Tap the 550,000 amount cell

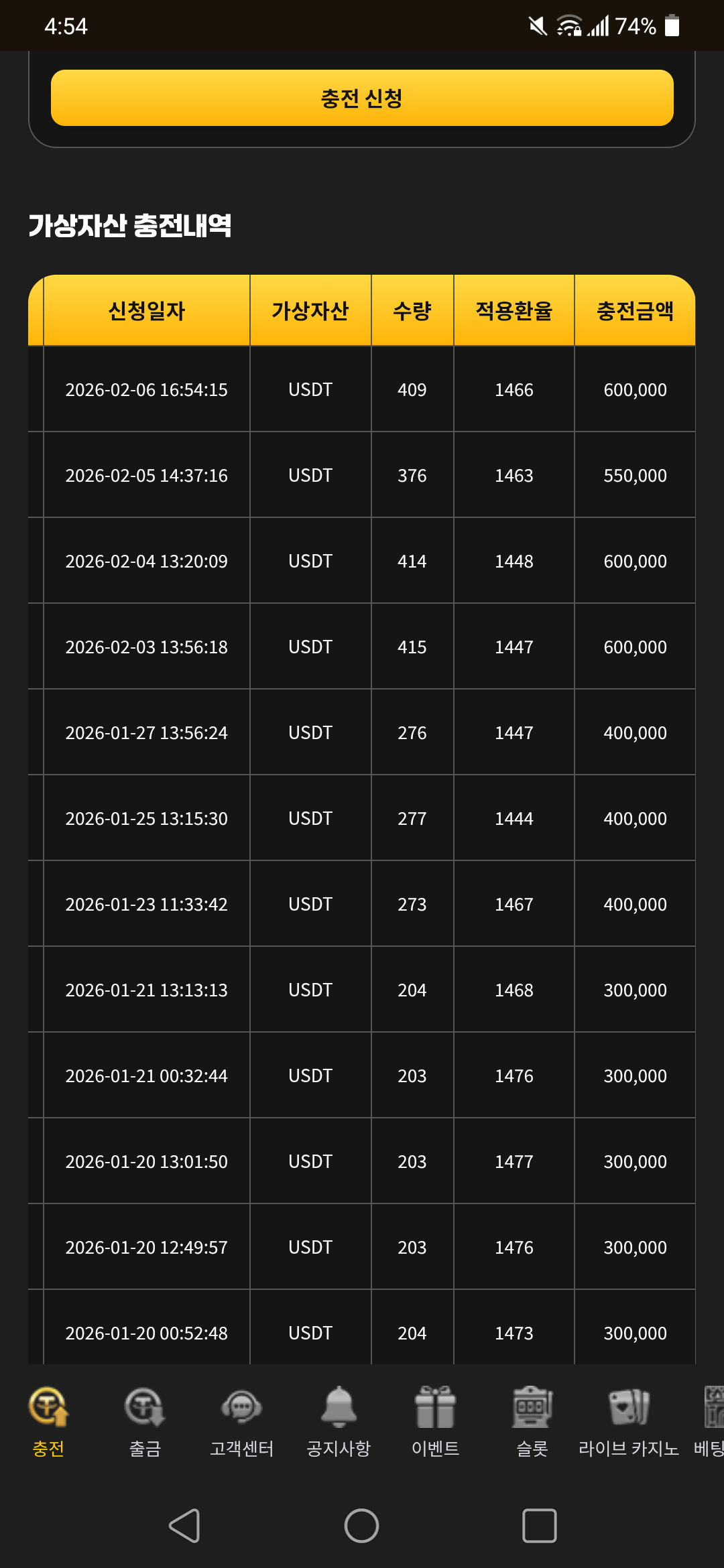635,476
